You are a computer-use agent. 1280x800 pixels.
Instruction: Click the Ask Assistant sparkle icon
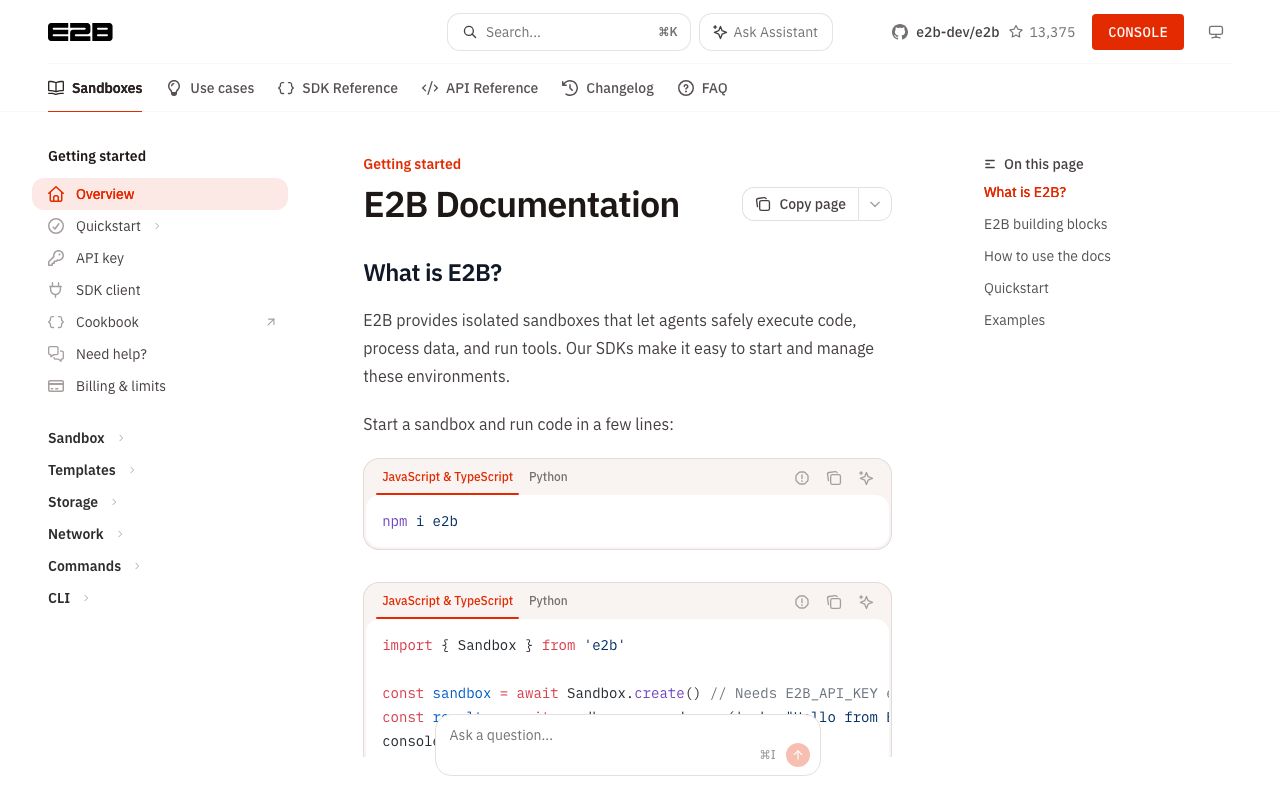(x=719, y=32)
